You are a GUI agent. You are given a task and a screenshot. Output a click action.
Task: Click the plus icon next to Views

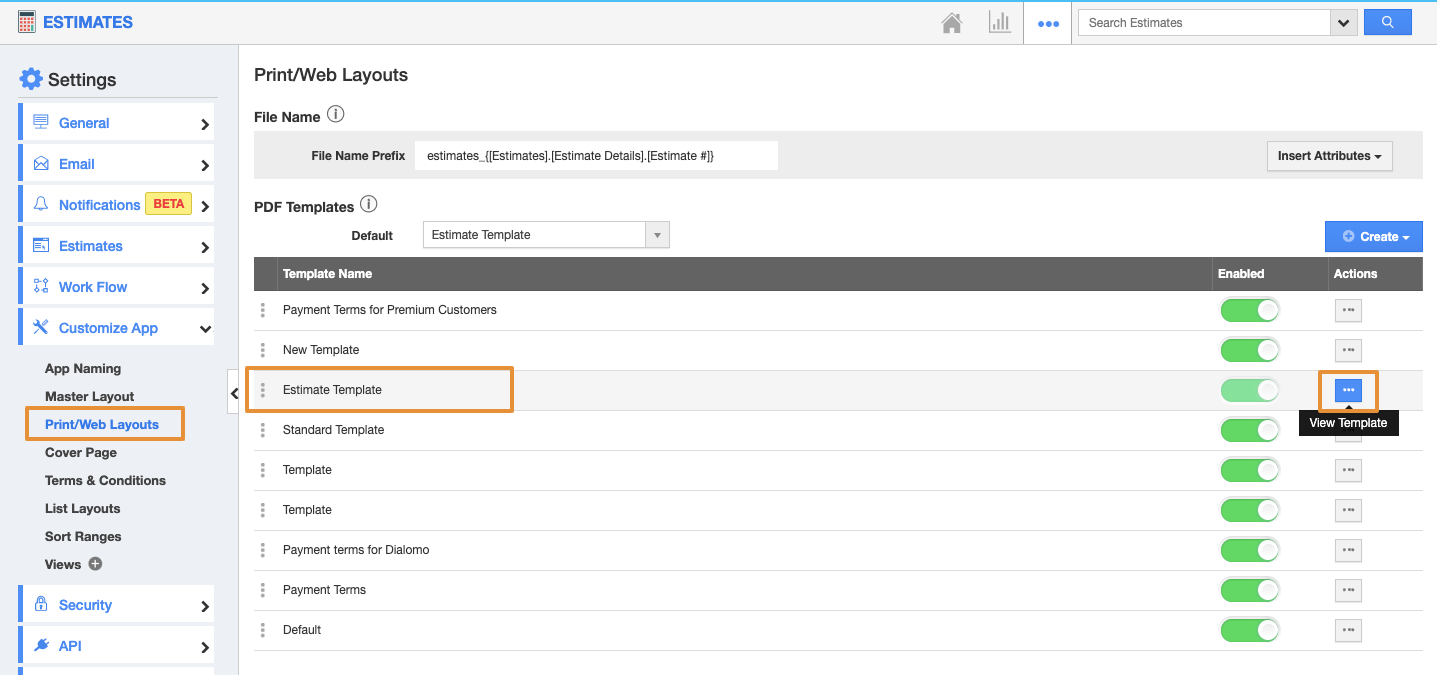96,564
